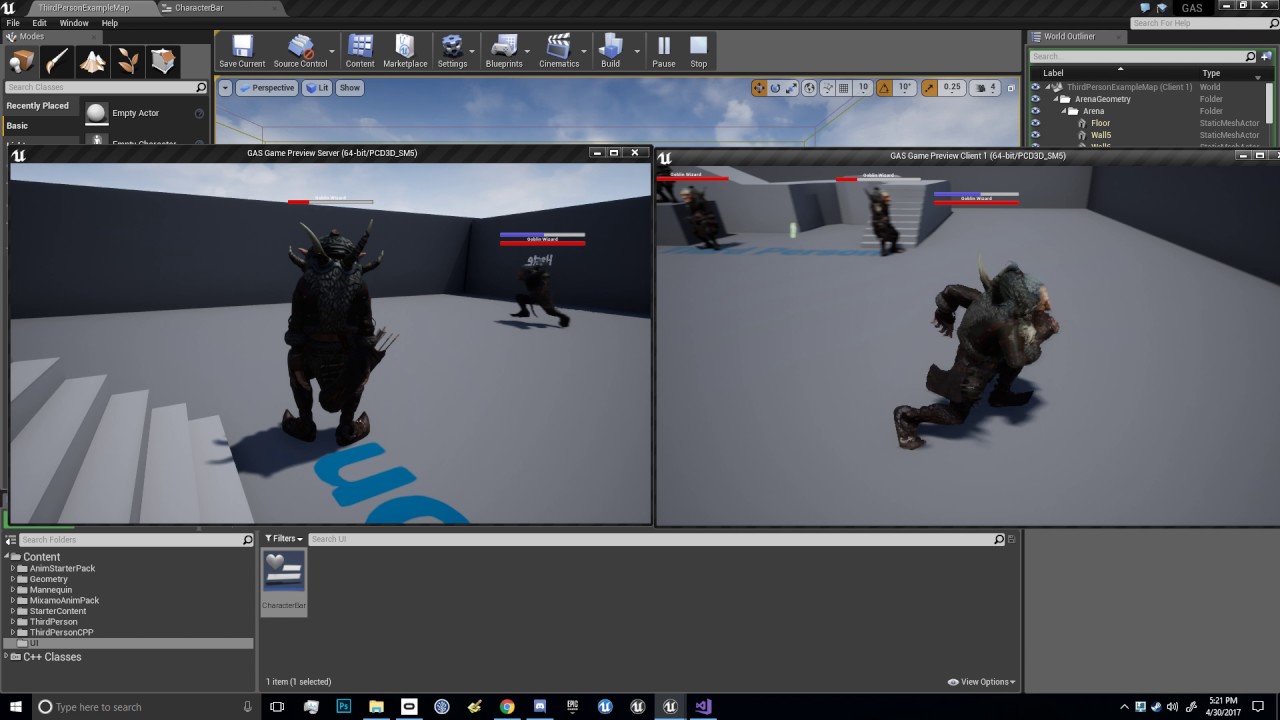Expand AnimStarterPack folder
Screen dimensions: 1280x720
13,569
